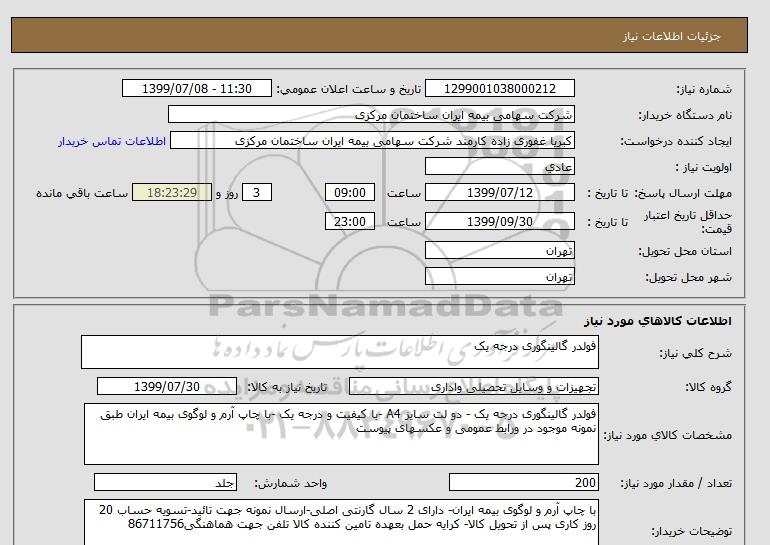Viewport: 770px width, 545px height.
Task: Click the label 'حداقل تاریخ اعتبار قیمت:'
Action: coord(688,222)
